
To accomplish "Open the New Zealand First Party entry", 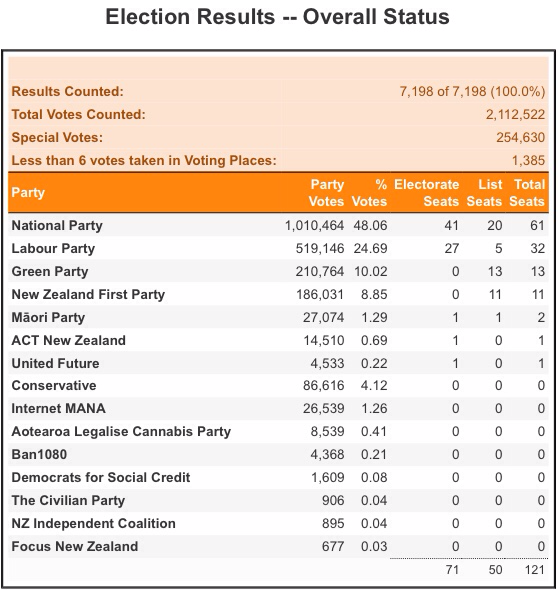I will (x=88, y=294).
